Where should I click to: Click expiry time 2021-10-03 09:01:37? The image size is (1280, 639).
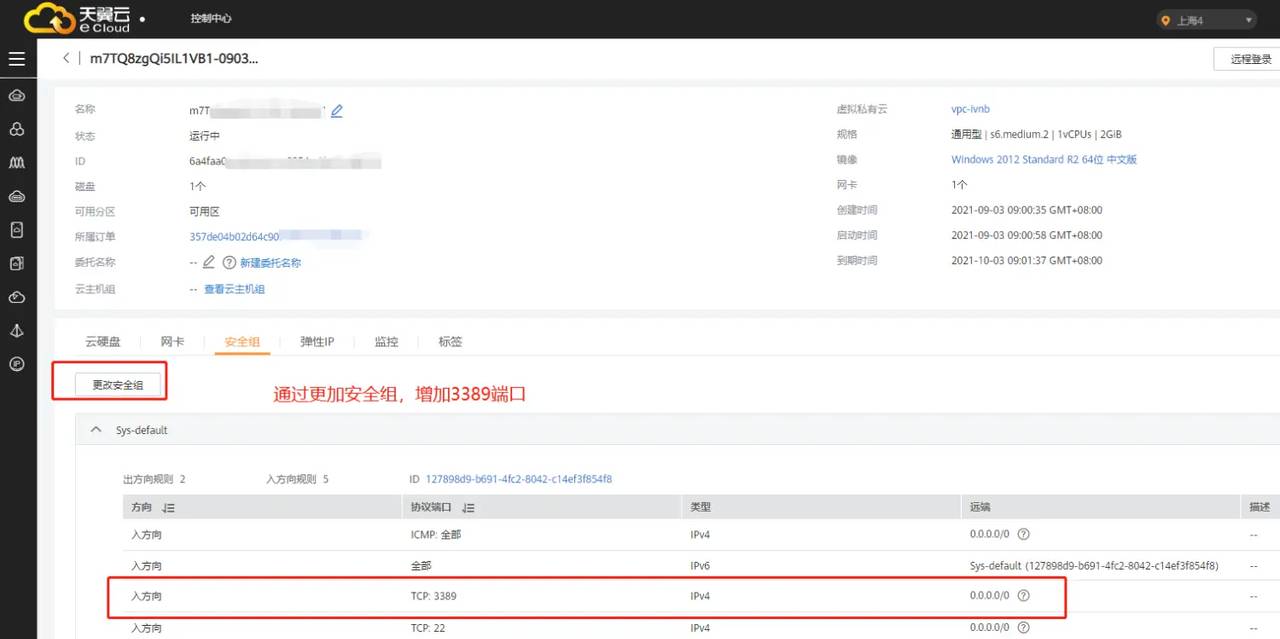point(1026,260)
